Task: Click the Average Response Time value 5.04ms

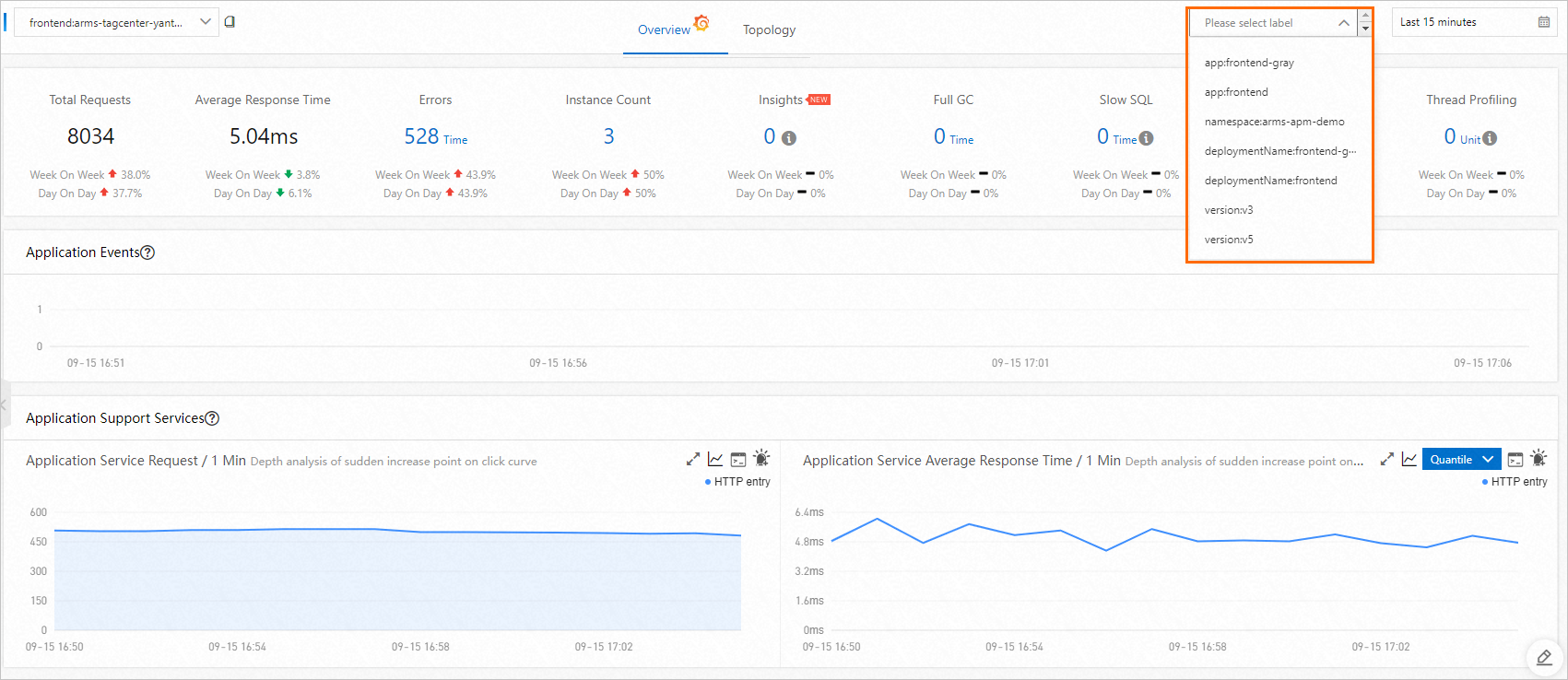Action: (264, 136)
